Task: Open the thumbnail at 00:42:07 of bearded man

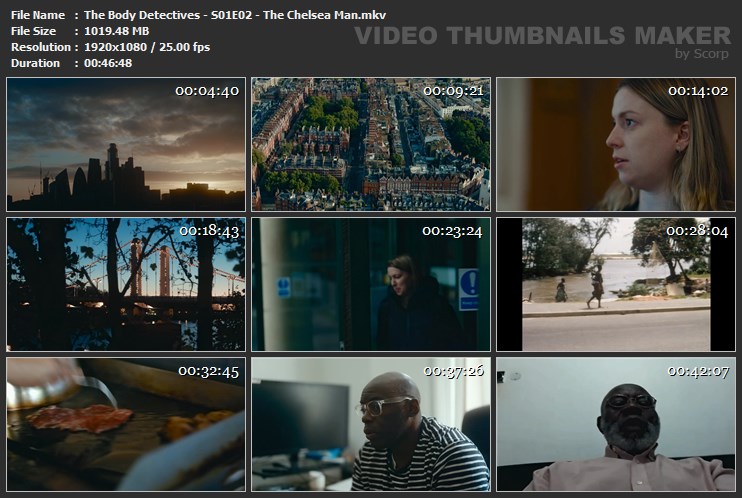Action: coord(616,424)
